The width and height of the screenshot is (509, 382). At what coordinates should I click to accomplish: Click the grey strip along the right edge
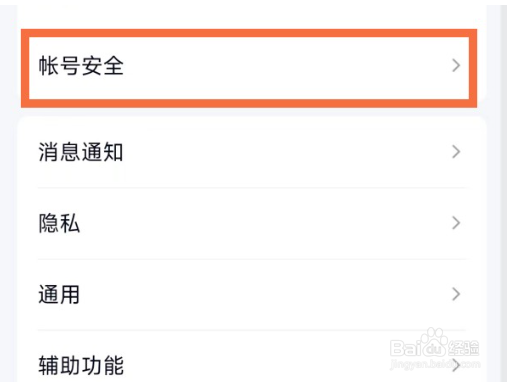click(x=503, y=193)
